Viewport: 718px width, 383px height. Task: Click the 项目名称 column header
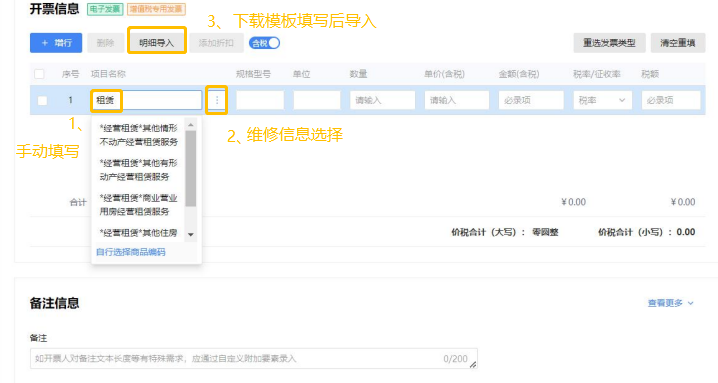(x=109, y=74)
